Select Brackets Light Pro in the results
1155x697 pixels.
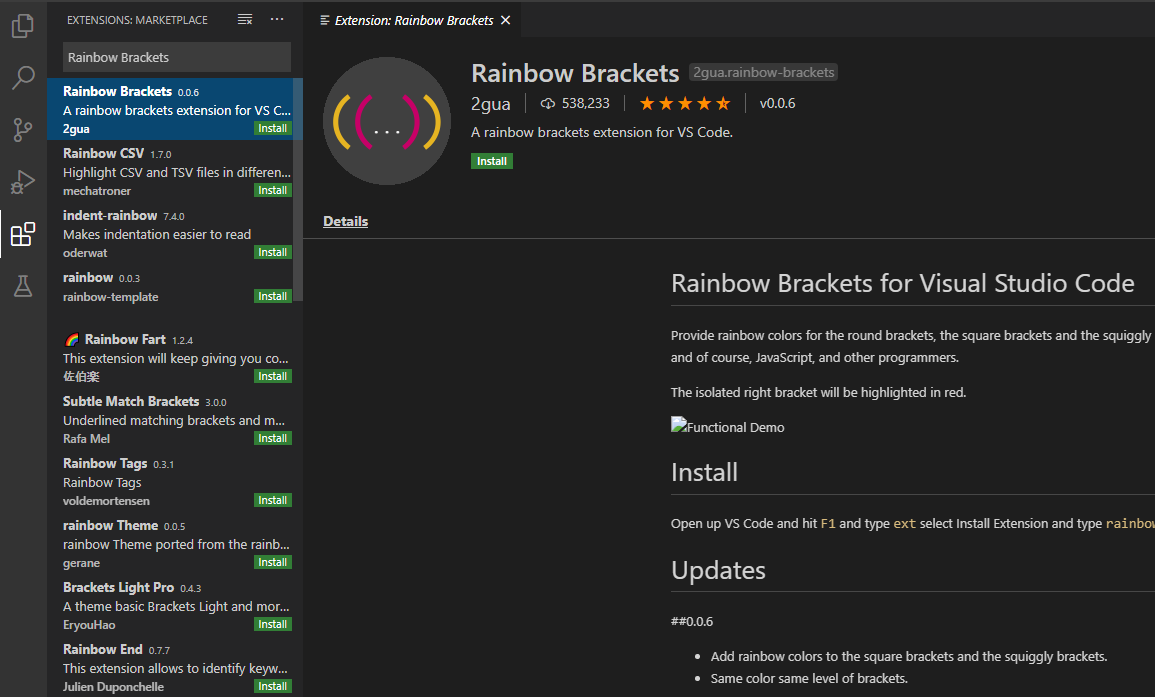[x=170, y=605]
